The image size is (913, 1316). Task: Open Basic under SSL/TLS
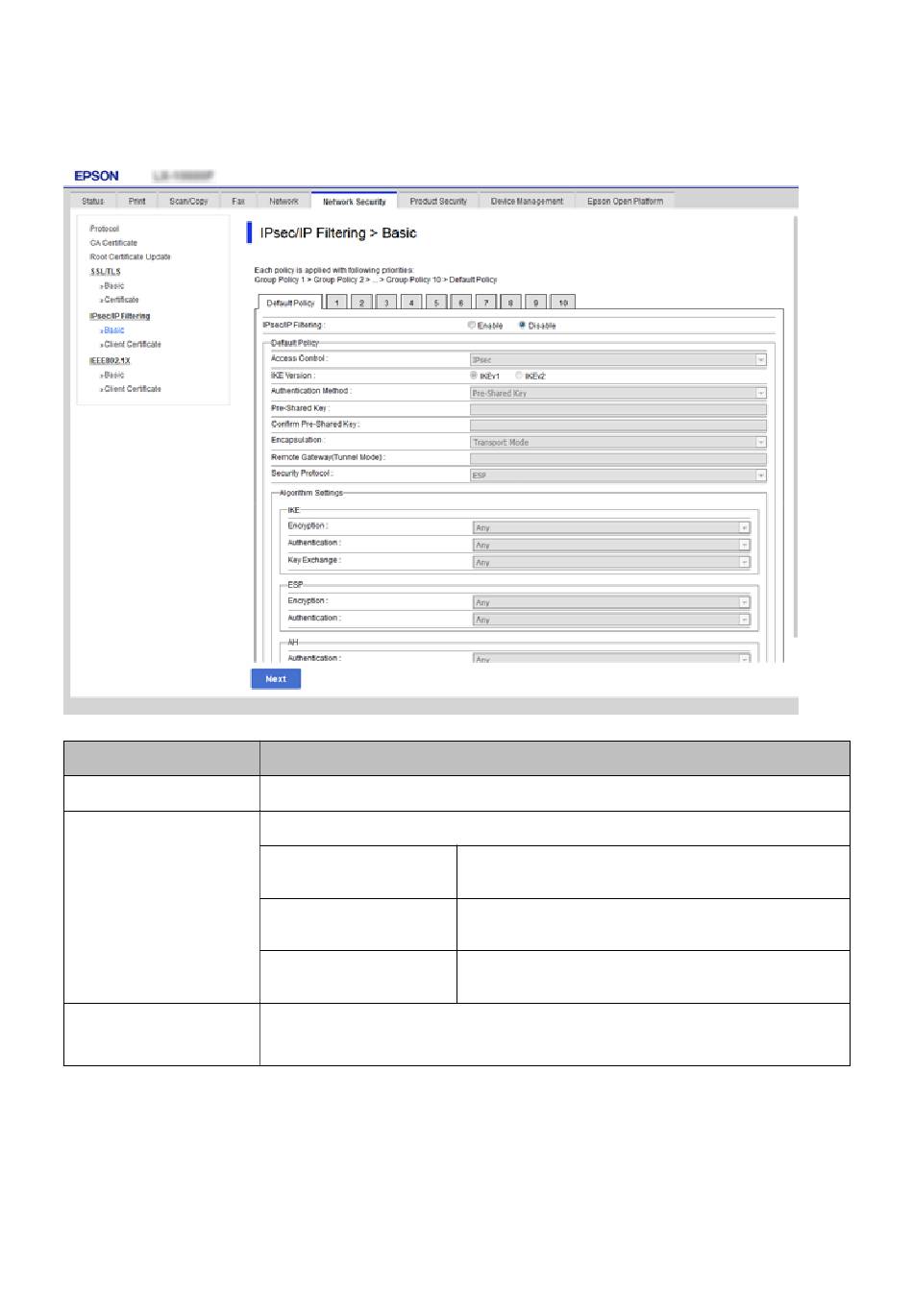(113, 286)
